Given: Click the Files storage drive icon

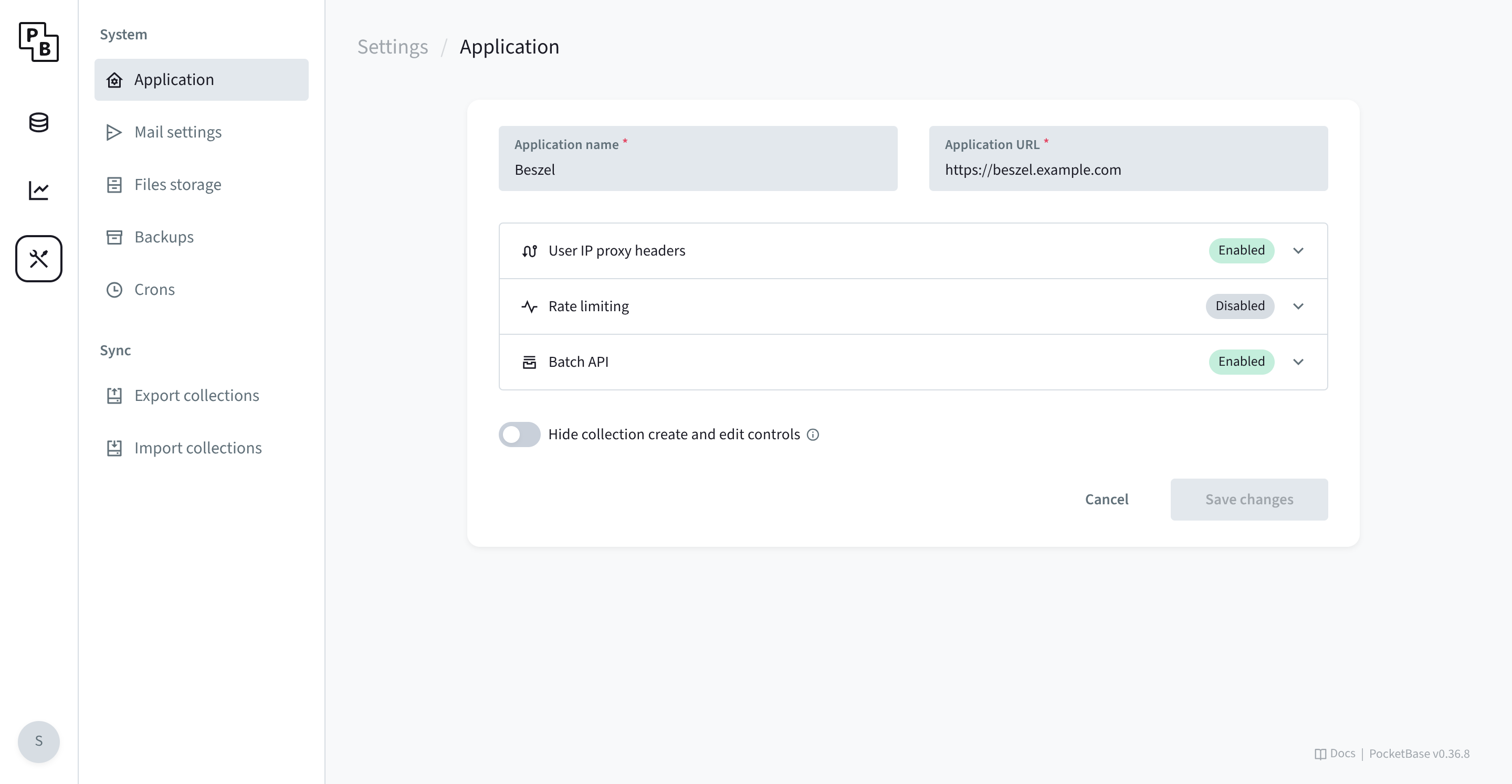Looking at the screenshot, I should (114, 185).
